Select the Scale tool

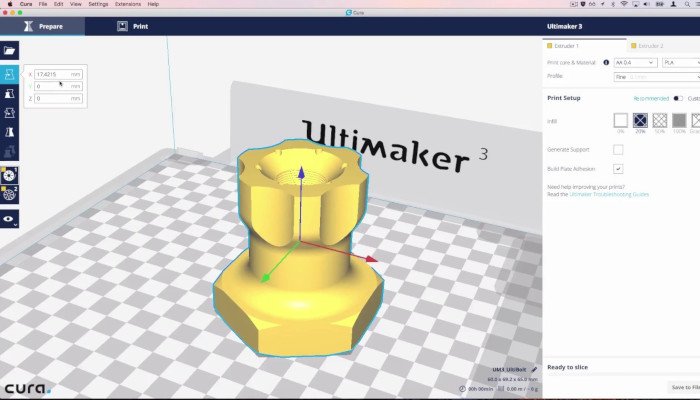(x=10, y=94)
